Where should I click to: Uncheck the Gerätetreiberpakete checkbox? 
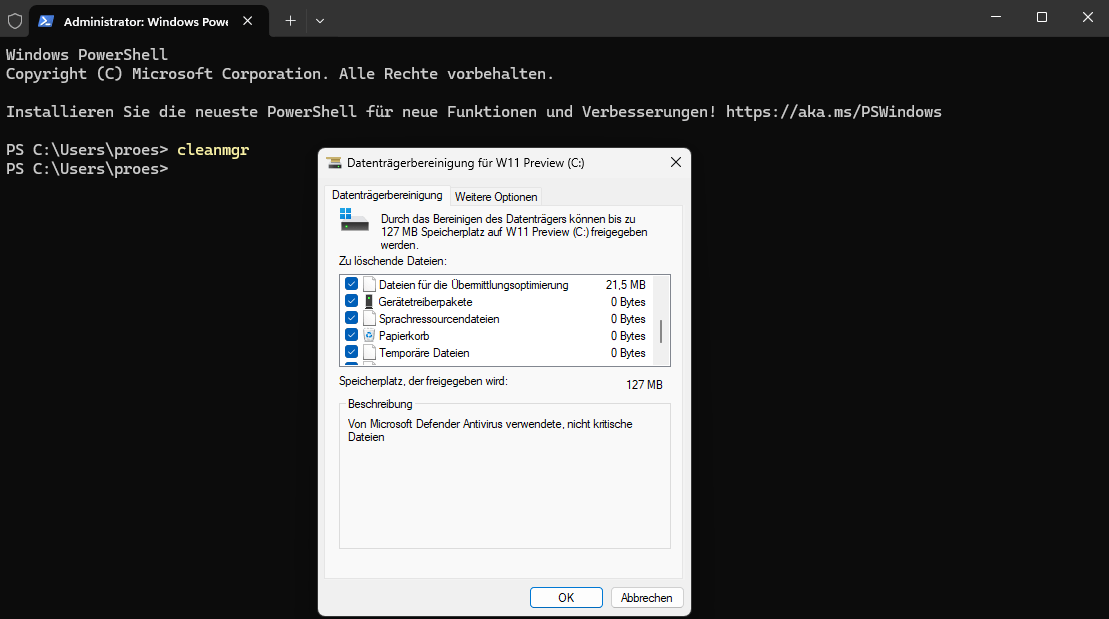pos(352,301)
